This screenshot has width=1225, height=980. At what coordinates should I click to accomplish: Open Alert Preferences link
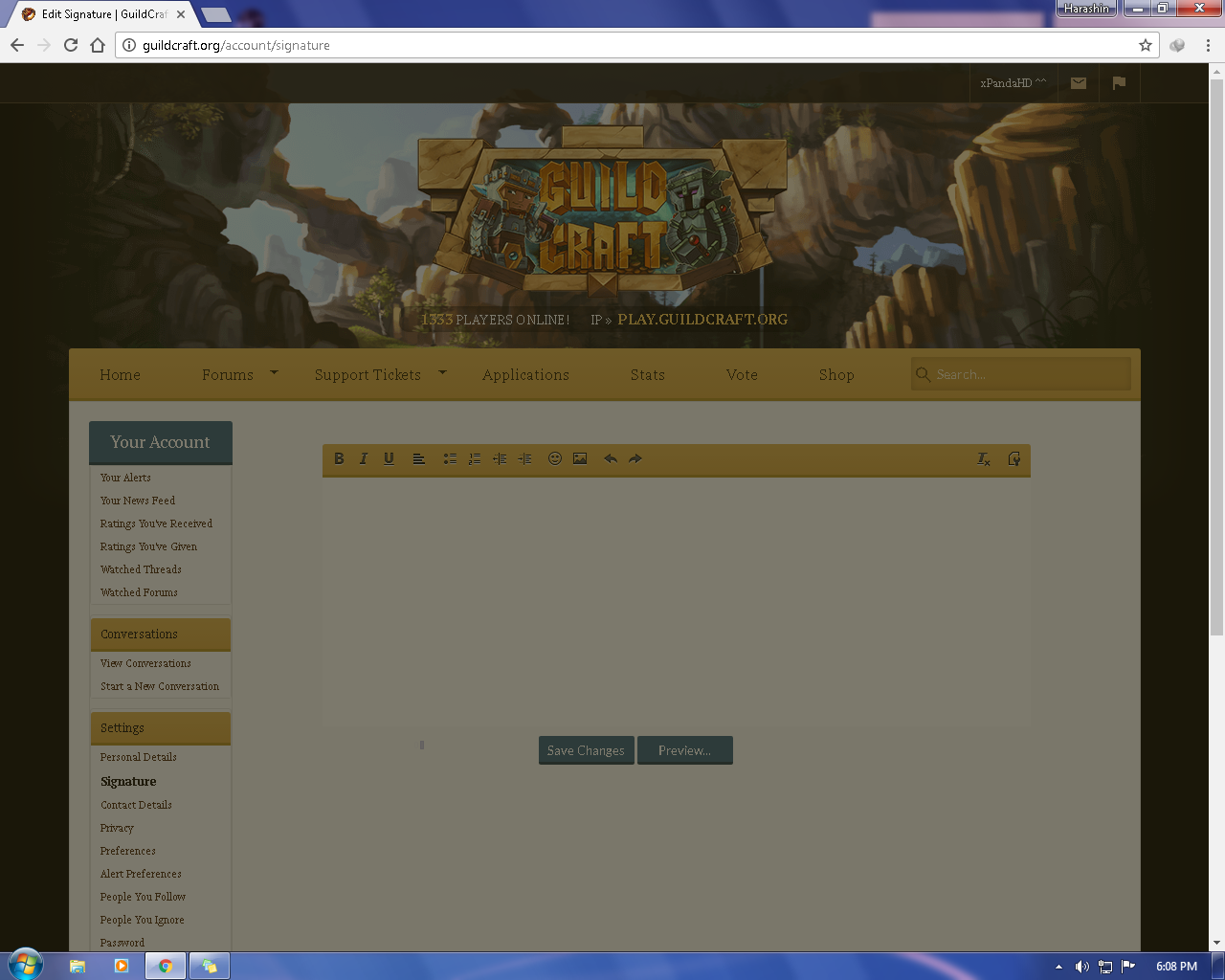[141, 874]
